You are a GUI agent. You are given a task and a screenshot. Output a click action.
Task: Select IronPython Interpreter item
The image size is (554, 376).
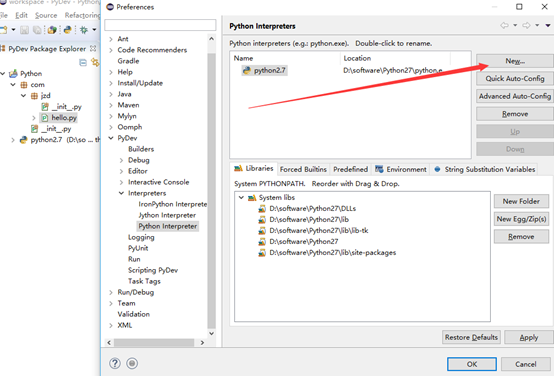pos(172,204)
